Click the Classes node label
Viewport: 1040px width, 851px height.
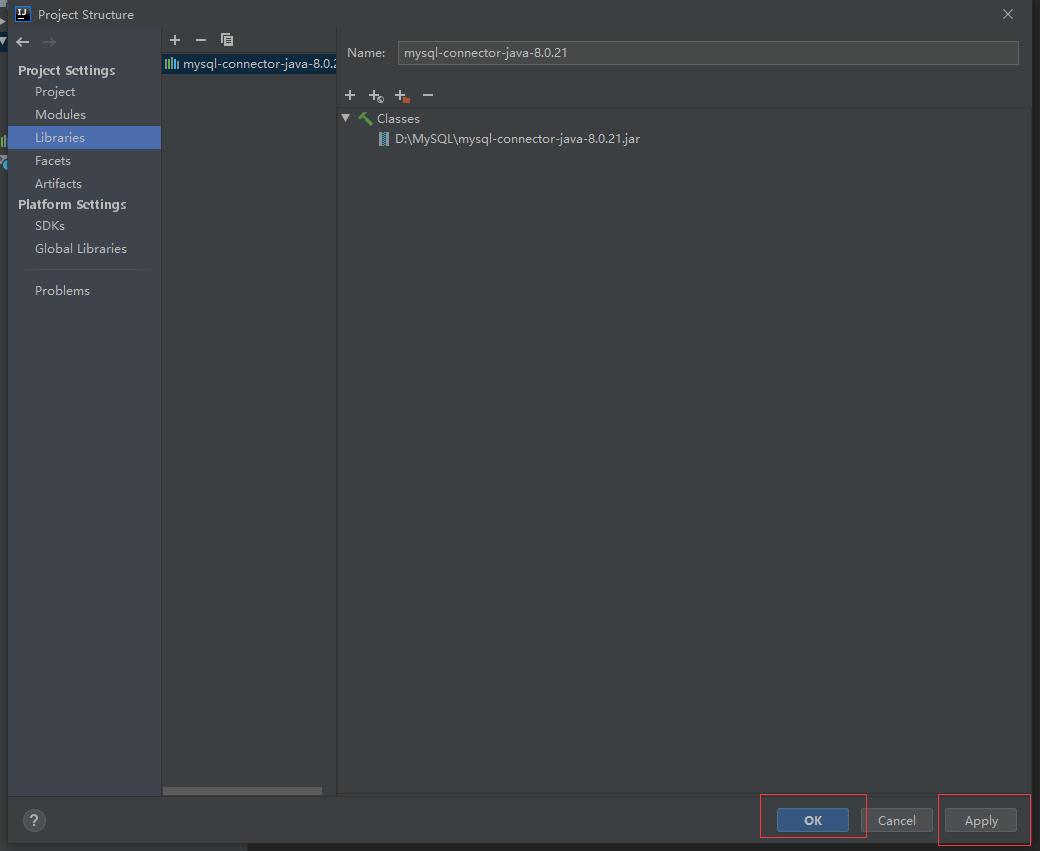[x=398, y=119]
